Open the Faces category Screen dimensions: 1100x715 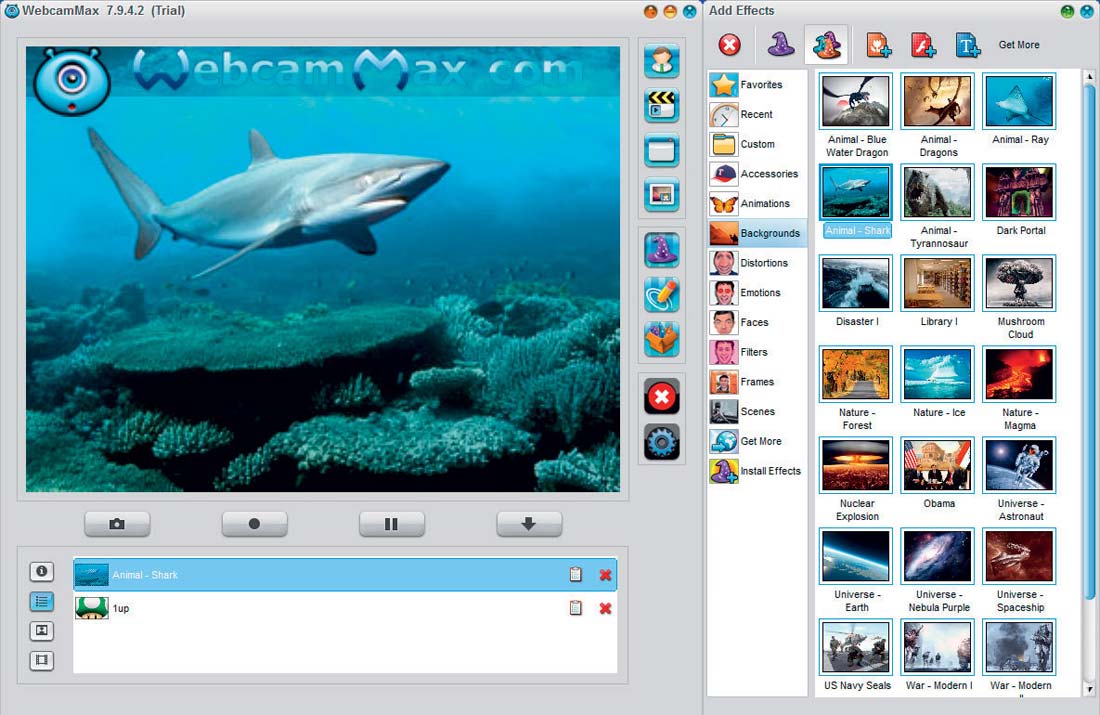click(757, 323)
